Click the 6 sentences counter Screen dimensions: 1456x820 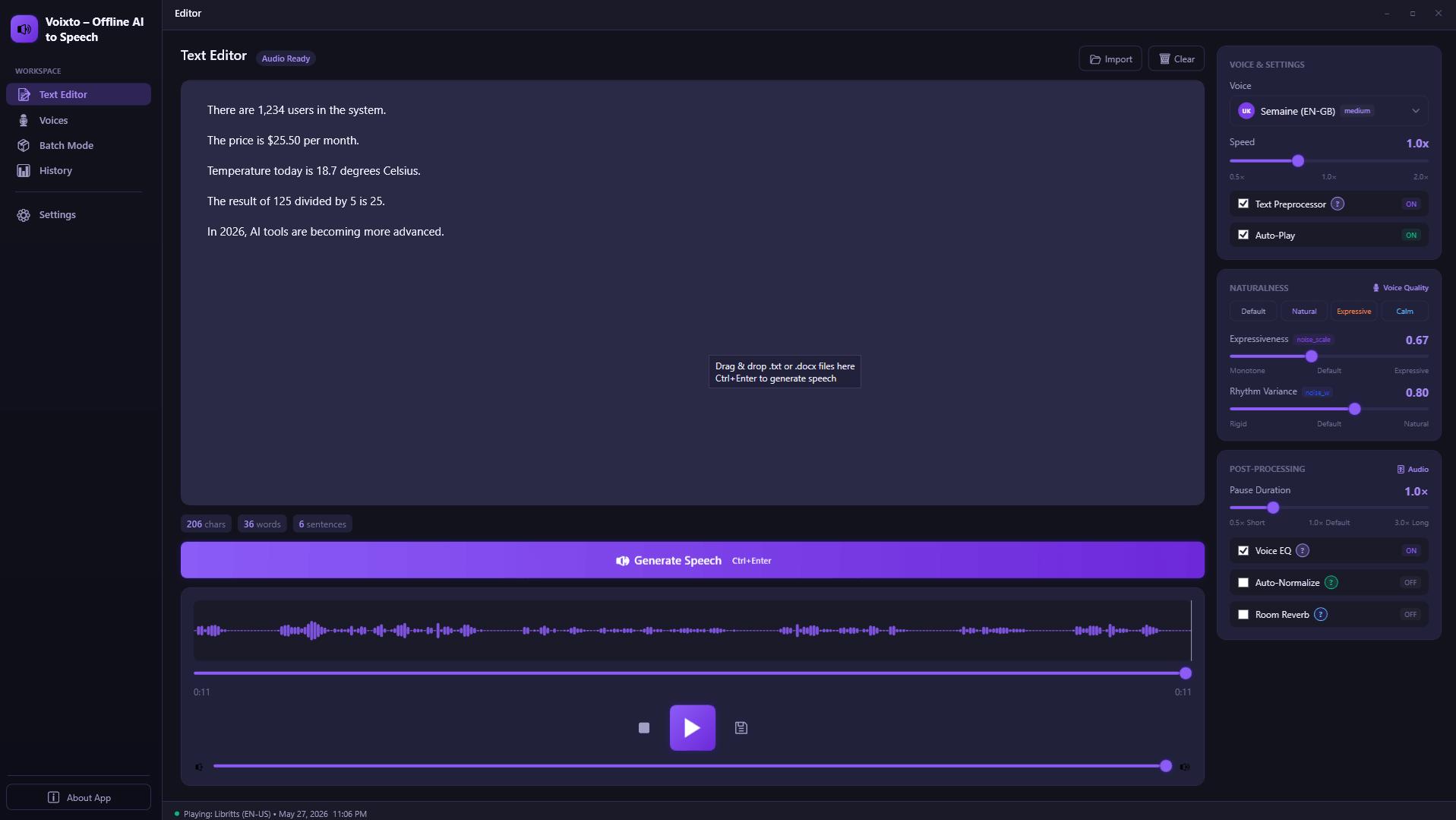(x=322, y=524)
